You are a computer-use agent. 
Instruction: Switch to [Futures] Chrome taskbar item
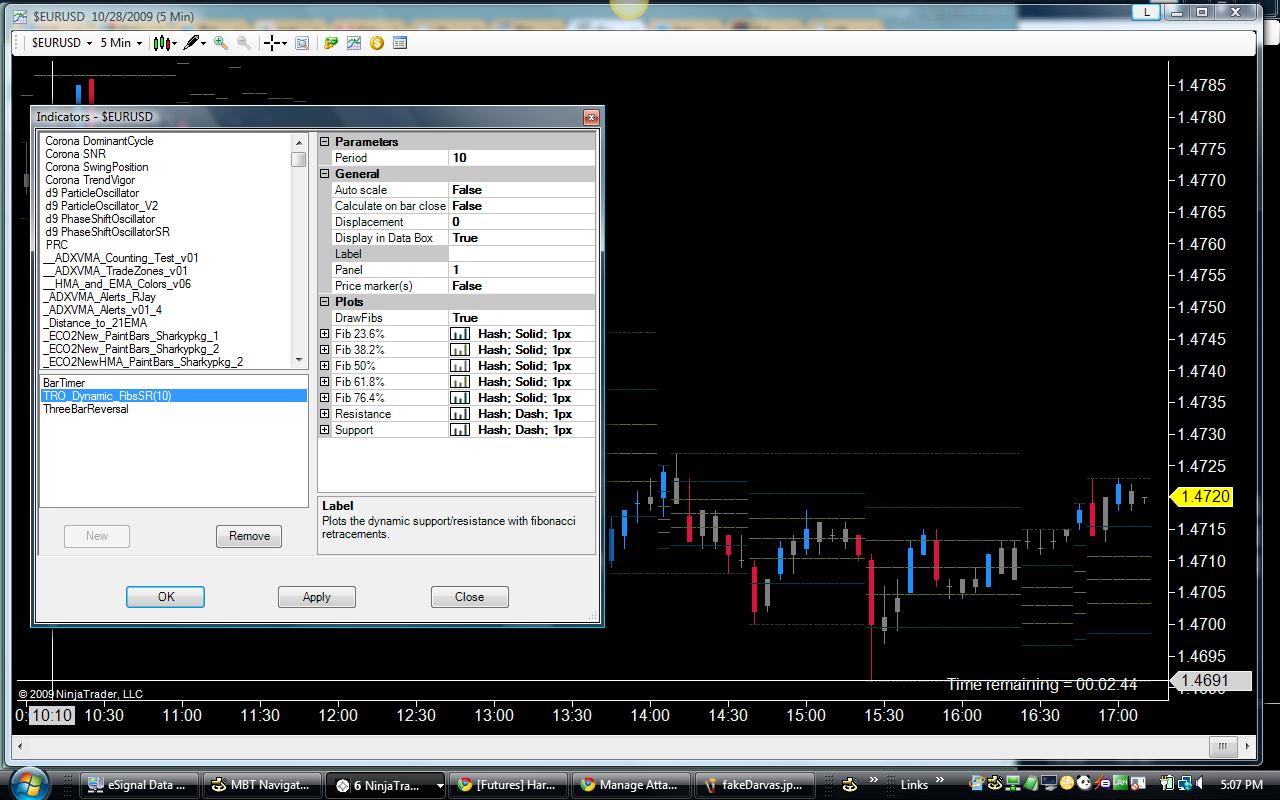509,785
